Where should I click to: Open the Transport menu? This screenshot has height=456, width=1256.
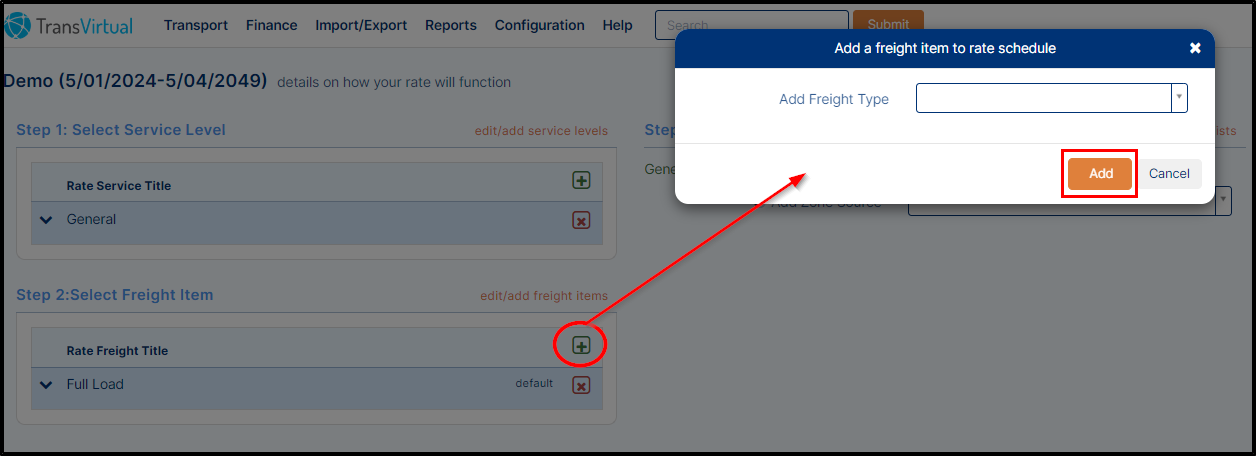[x=196, y=25]
